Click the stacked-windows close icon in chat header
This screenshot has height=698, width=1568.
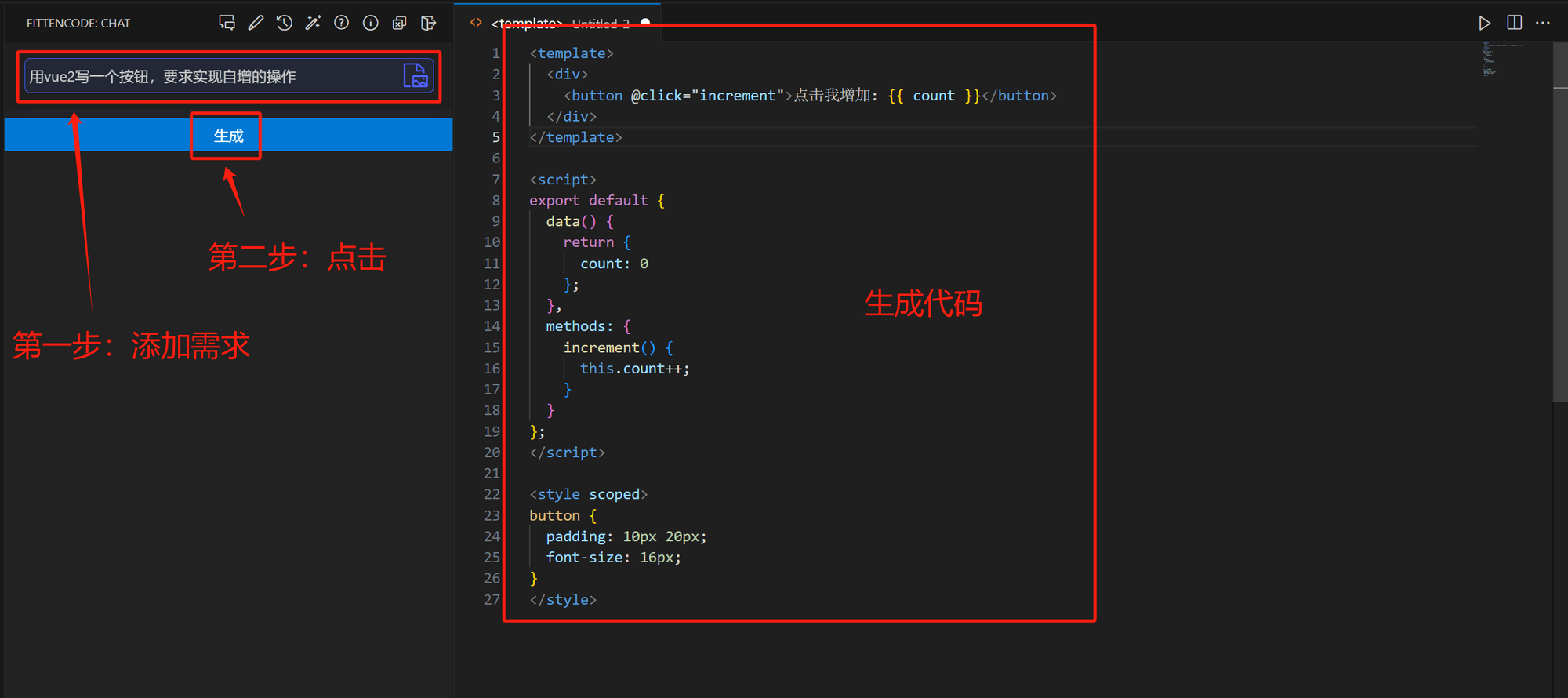click(x=399, y=23)
